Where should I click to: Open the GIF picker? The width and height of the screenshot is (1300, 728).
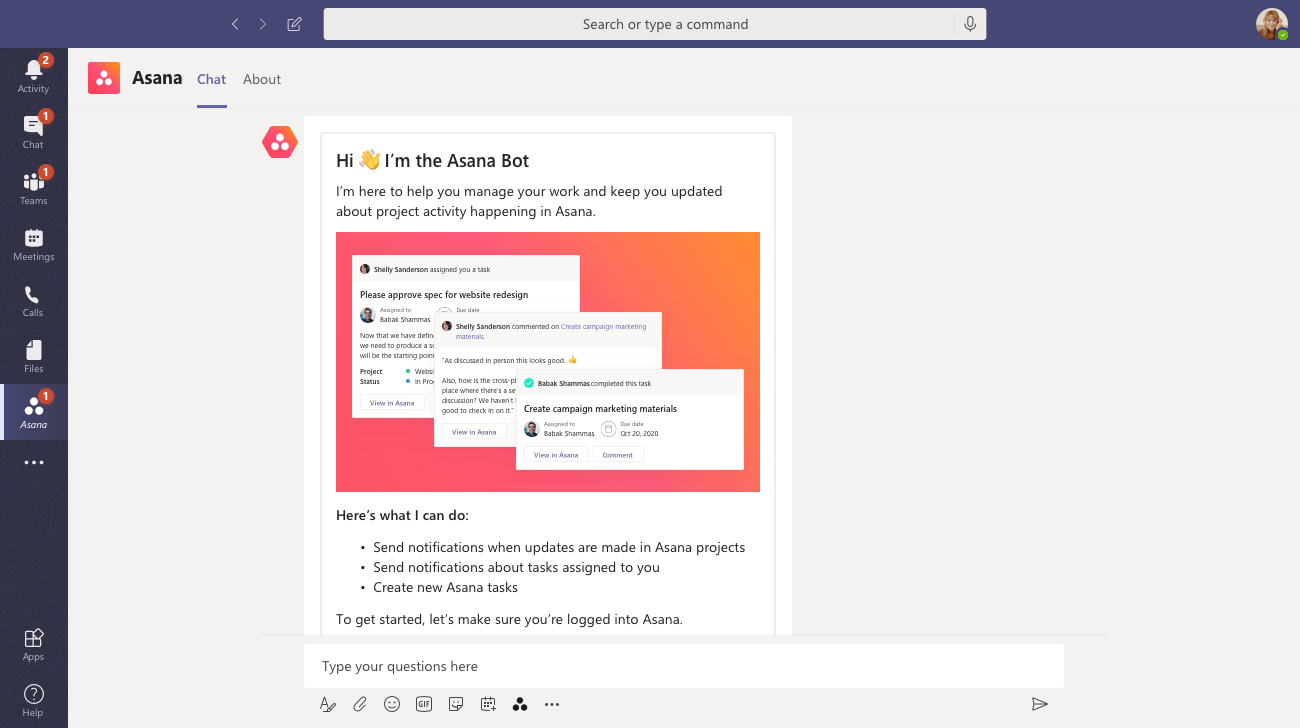(x=424, y=704)
